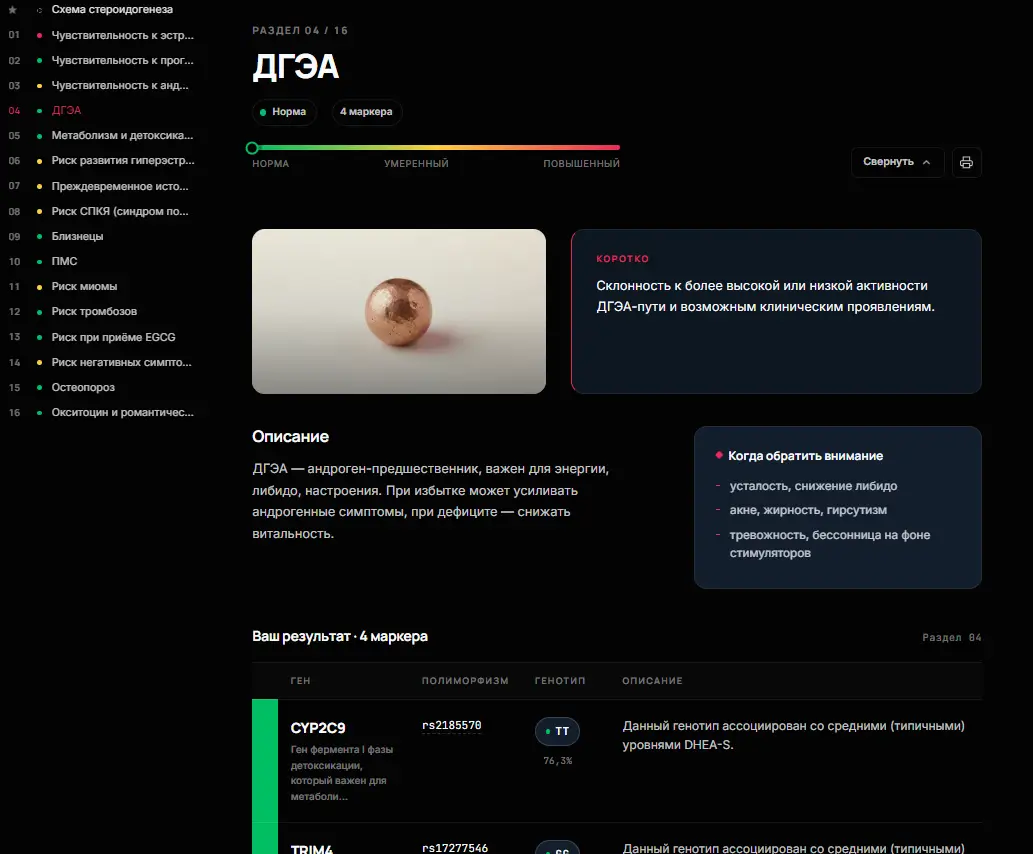
Task: Click the rs17277546 polymorphism link
Action: point(455,848)
